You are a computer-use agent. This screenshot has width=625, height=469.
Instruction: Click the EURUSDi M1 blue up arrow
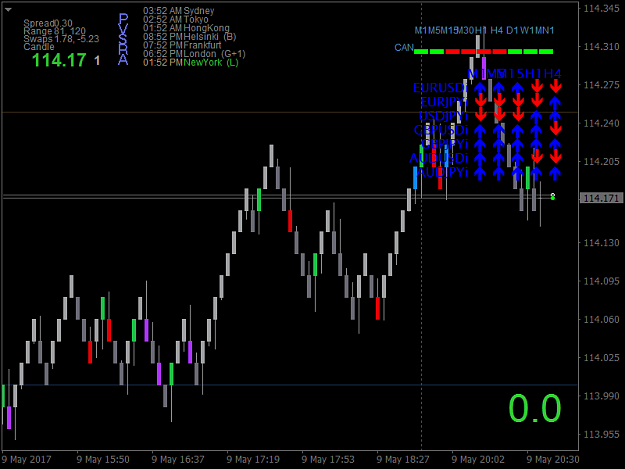pos(480,88)
